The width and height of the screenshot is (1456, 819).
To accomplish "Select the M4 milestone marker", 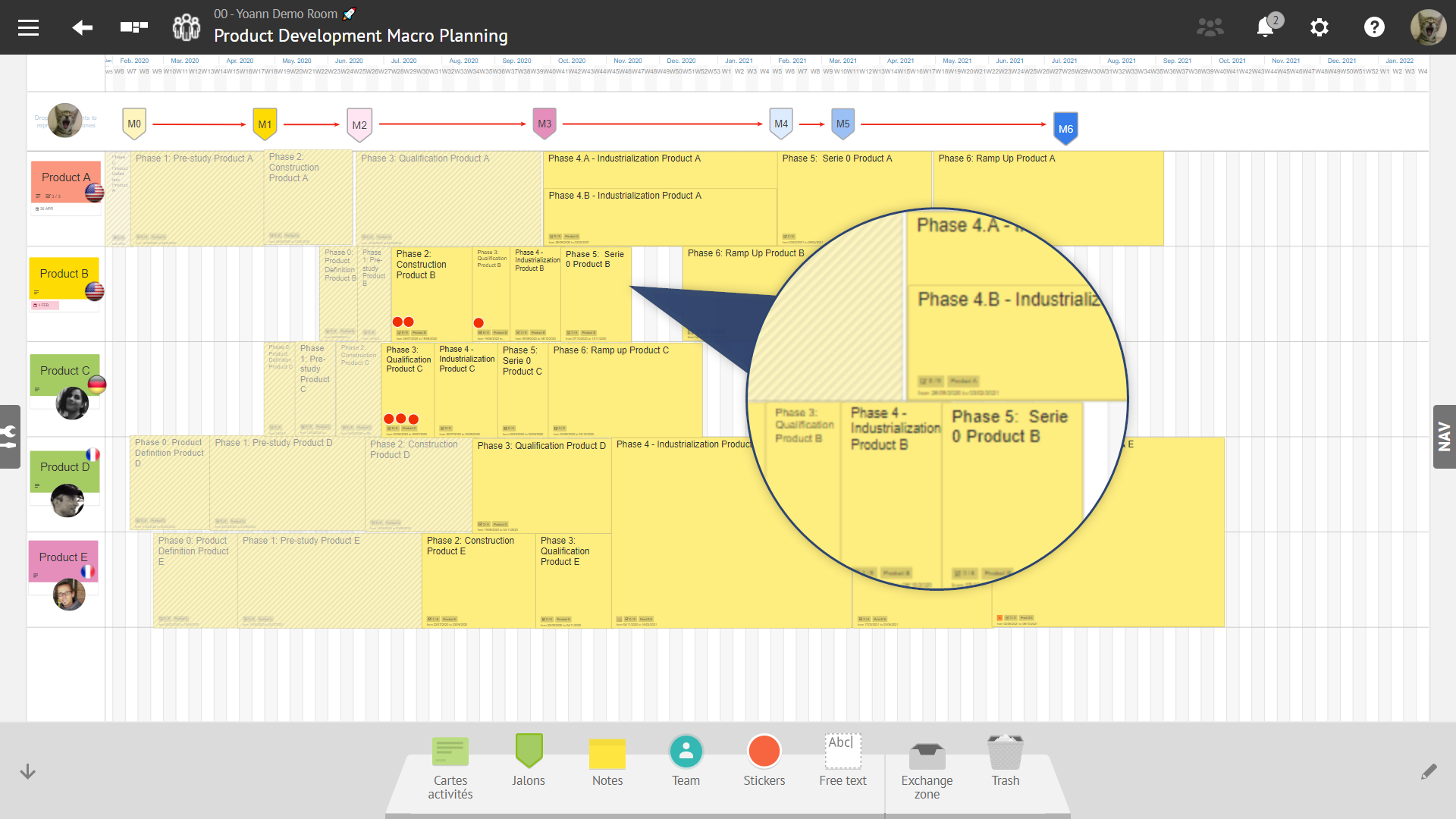I will point(781,124).
